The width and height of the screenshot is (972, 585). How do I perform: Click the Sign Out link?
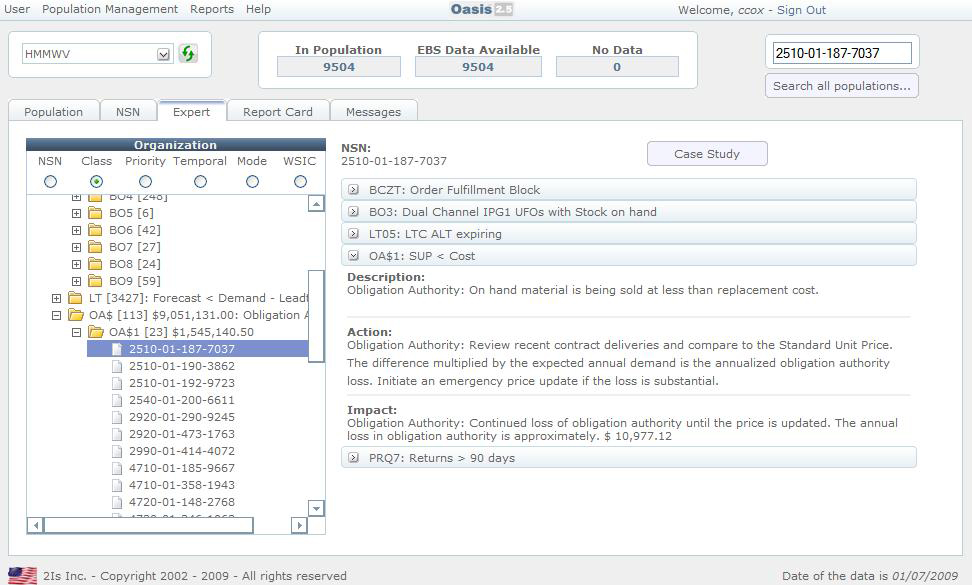coord(801,10)
